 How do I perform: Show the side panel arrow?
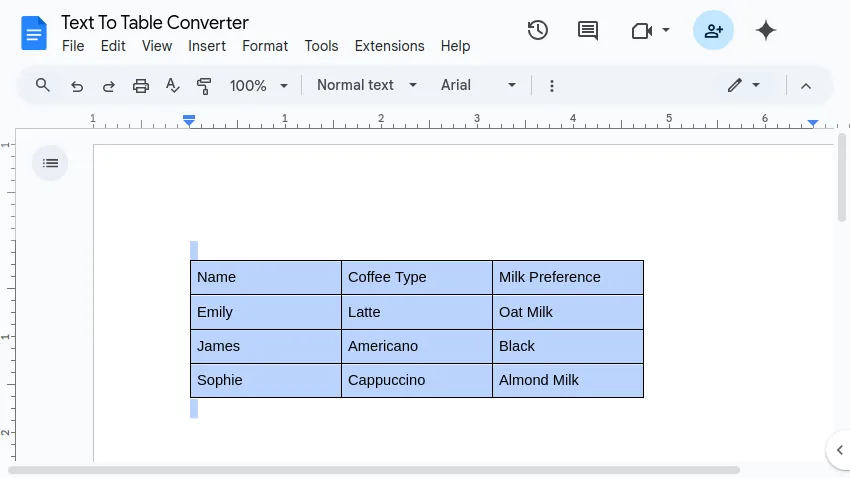(839, 449)
